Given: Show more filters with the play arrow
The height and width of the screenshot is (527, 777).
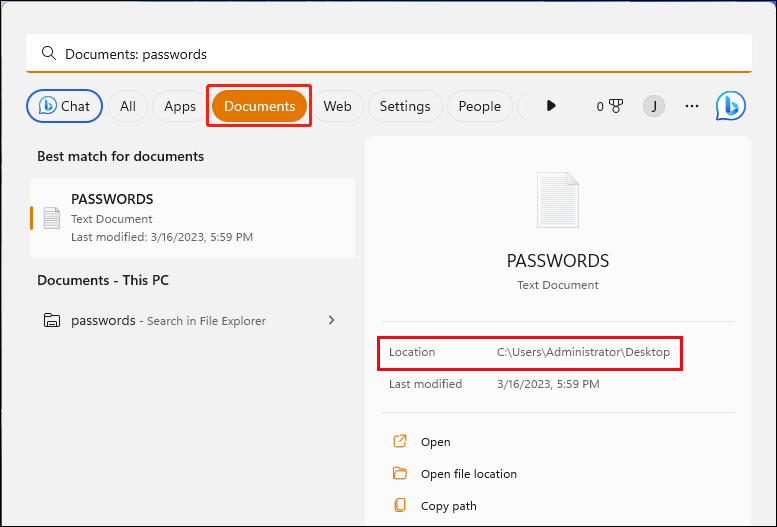Looking at the screenshot, I should click(x=551, y=106).
